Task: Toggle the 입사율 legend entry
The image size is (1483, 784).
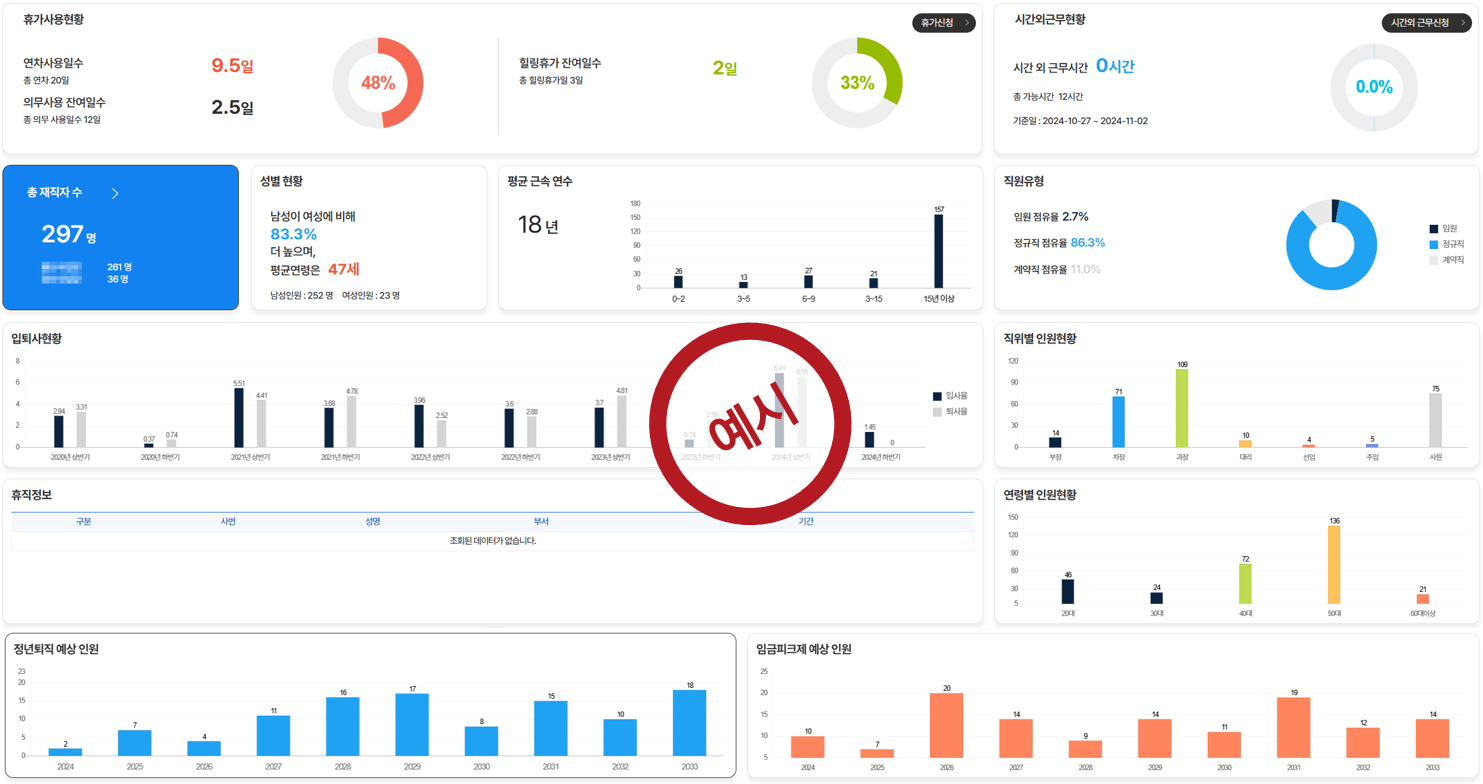Action: [950, 396]
